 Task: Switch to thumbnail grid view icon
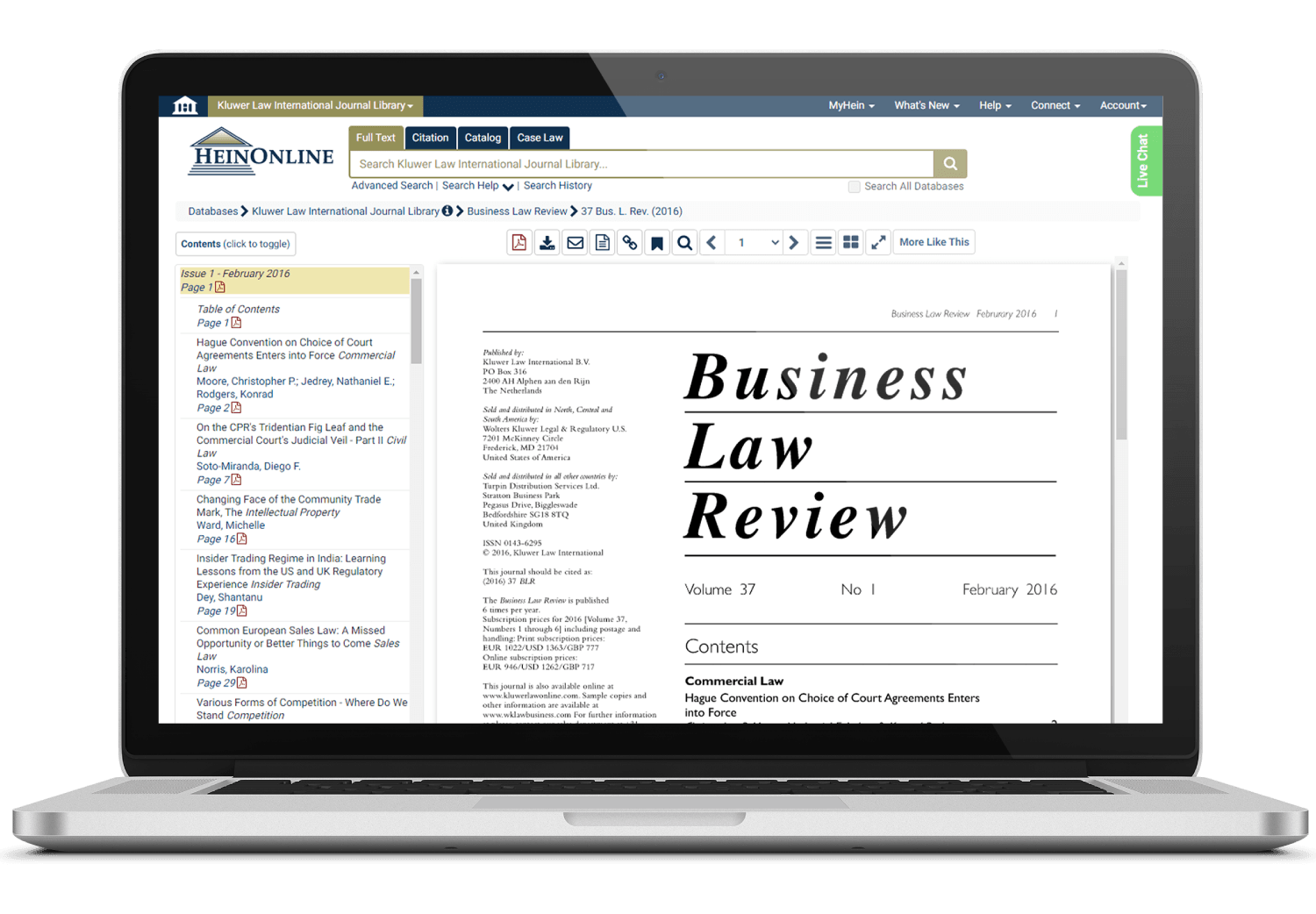click(851, 243)
